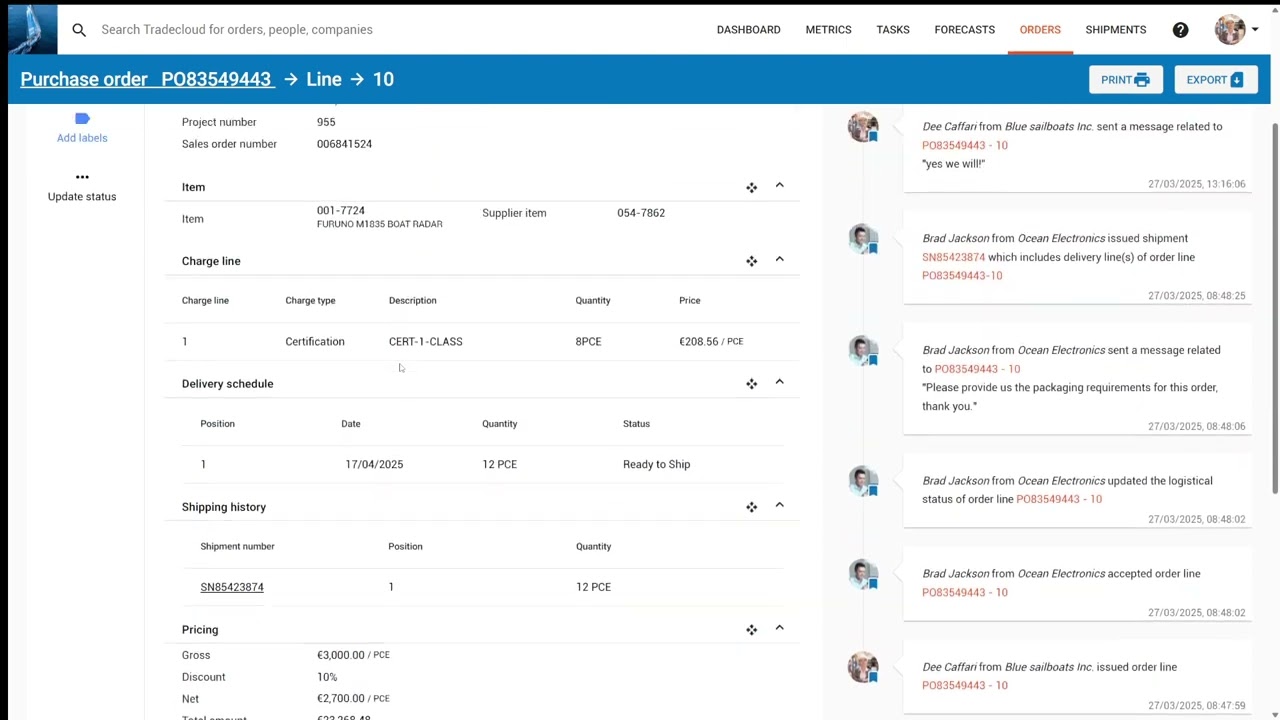Click Brad Jackson avatar on shipment message
This screenshot has width=1280, height=720.
[x=863, y=239]
